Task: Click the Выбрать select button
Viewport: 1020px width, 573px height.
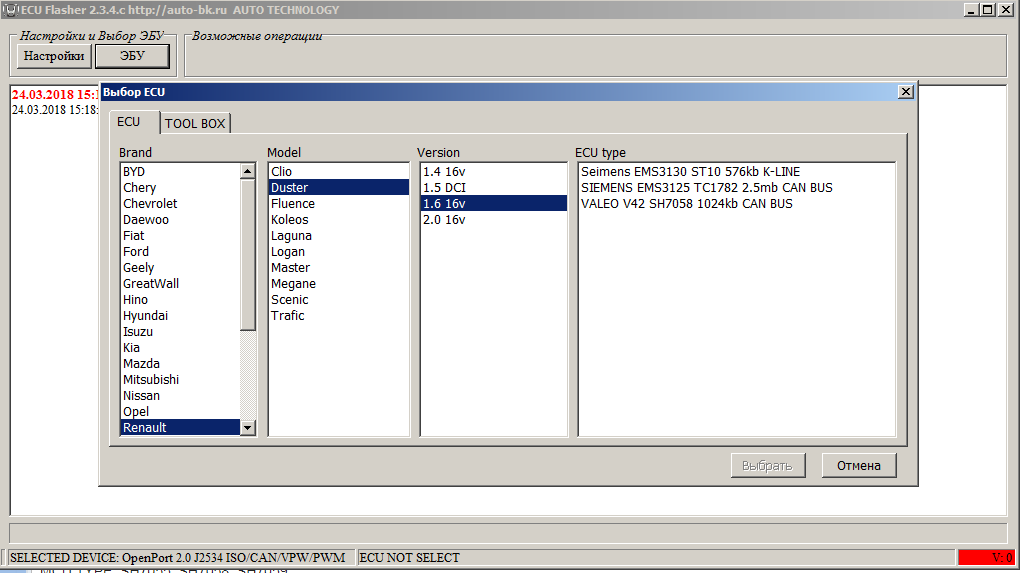Action: tap(768, 466)
